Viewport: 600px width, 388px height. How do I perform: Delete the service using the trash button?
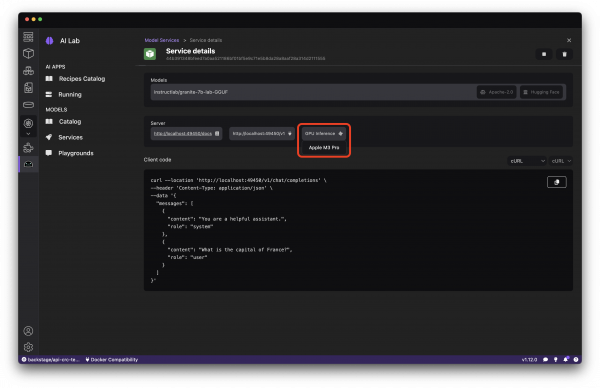pyautogui.click(x=564, y=54)
